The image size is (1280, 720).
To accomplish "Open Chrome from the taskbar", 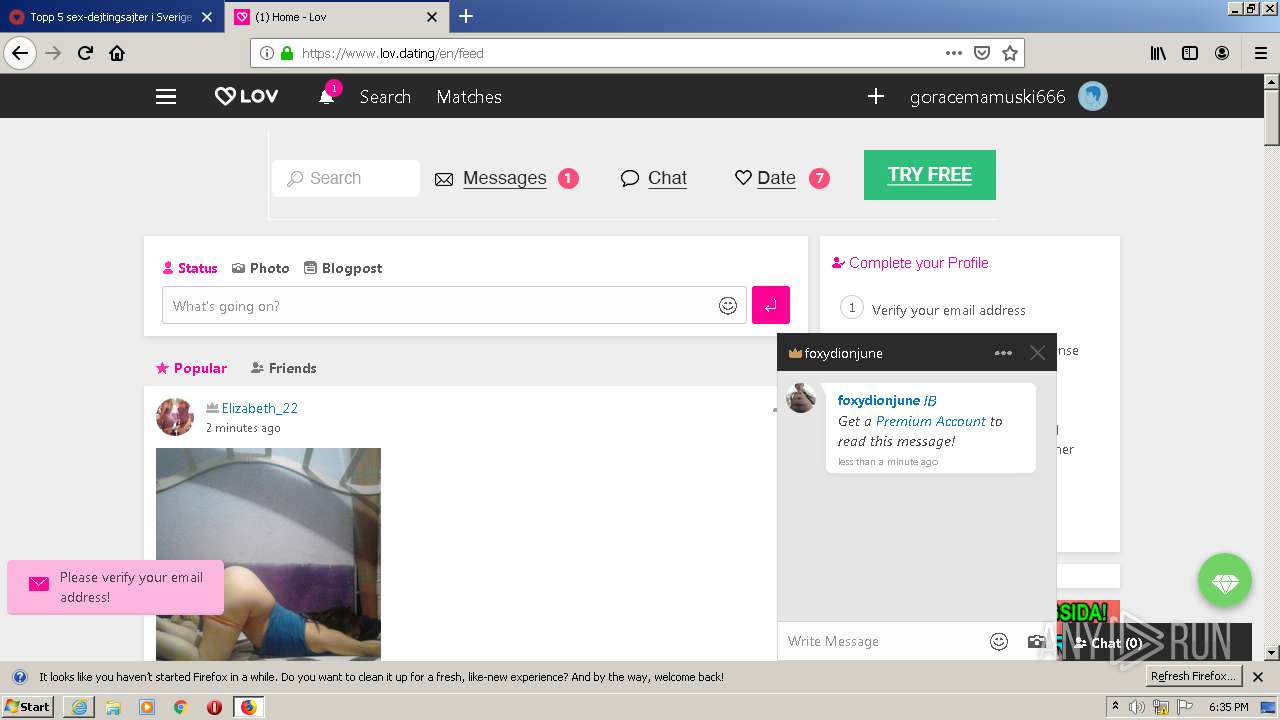I will [x=180, y=707].
